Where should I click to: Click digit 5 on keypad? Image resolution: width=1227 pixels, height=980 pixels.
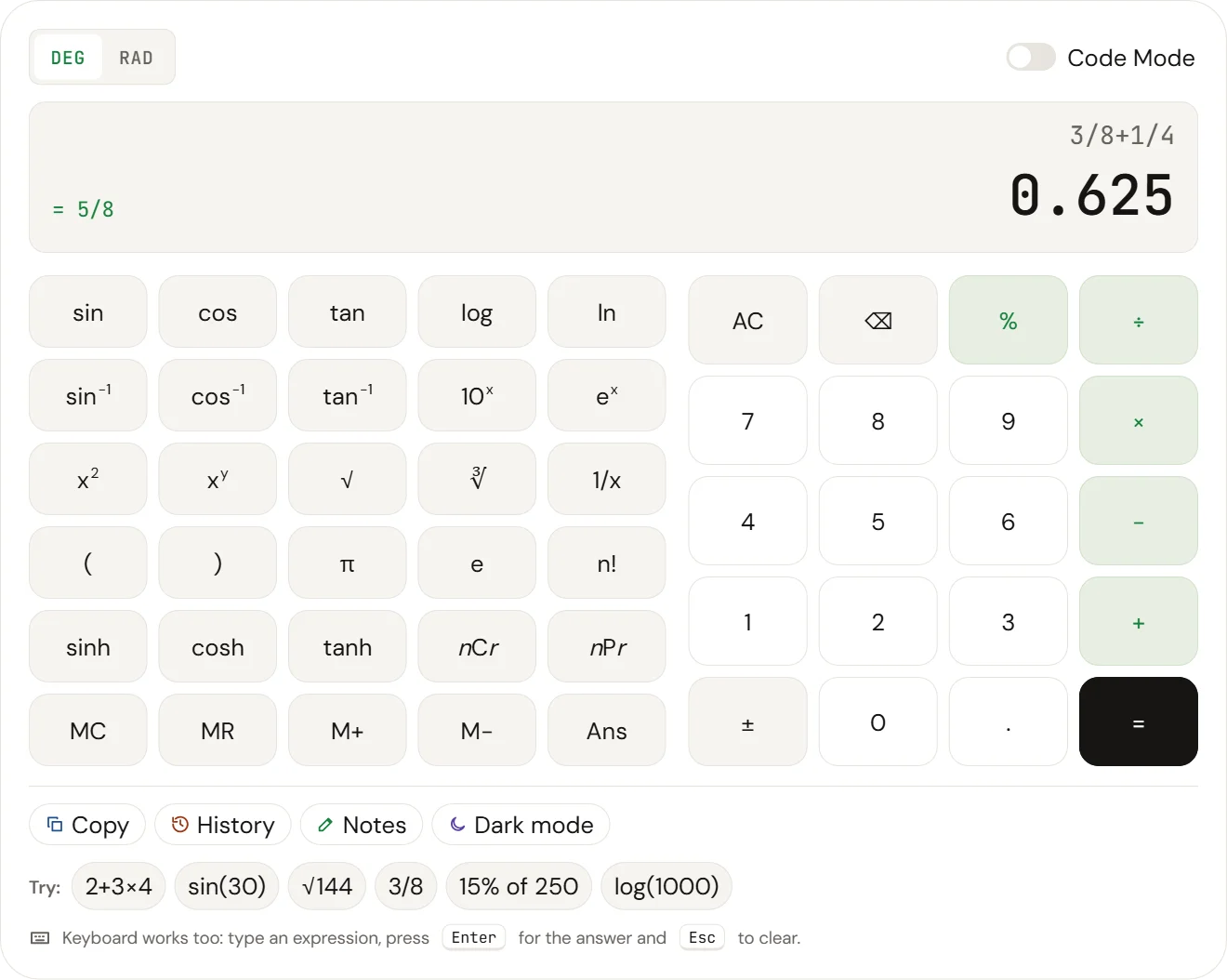point(877,521)
